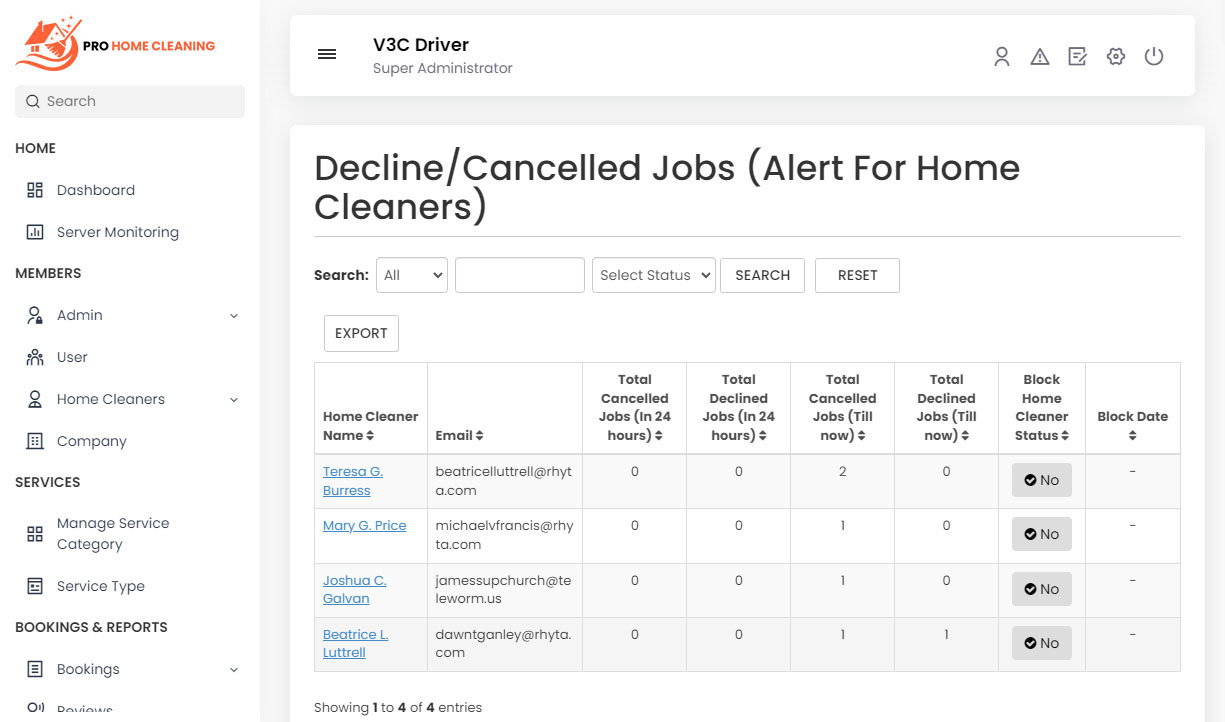
Task: Click the alert warning icon in the top bar
Action: (x=1040, y=56)
